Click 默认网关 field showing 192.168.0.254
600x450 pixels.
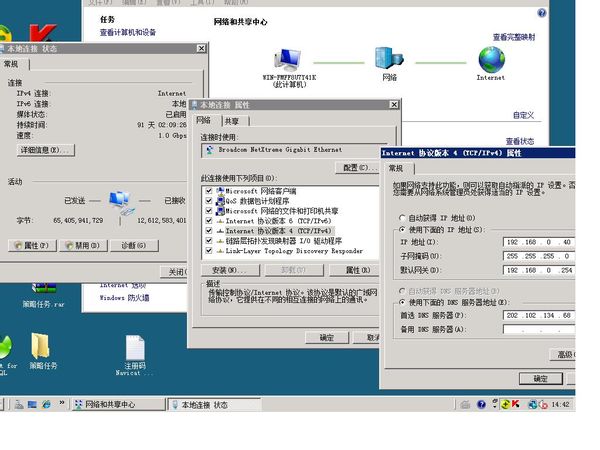pyautogui.click(x=539, y=270)
